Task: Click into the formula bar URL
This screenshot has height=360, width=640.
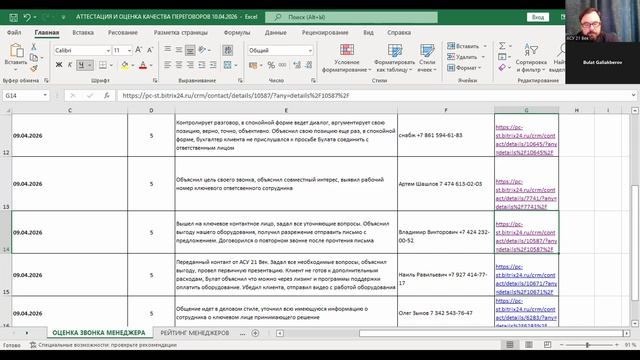Action: (236, 96)
